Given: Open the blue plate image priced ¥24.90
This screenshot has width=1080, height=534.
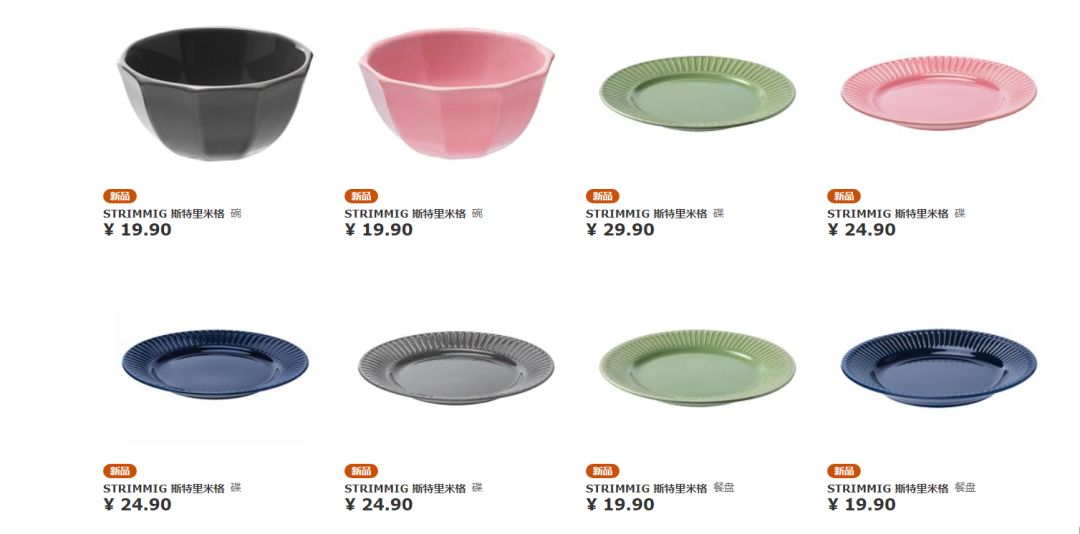Looking at the screenshot, I should coord(215,364).
